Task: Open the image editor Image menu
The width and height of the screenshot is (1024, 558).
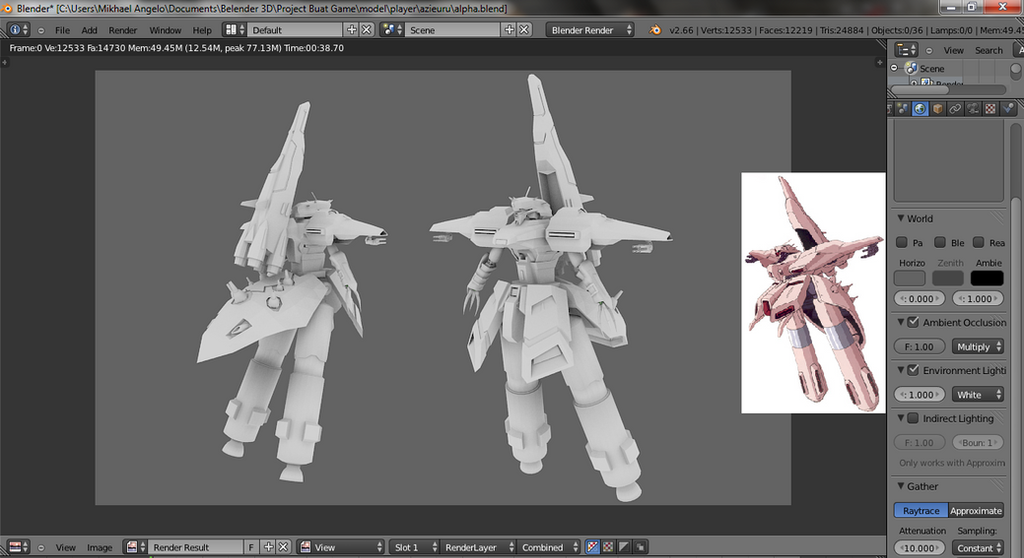Action: click(x=99, y=548)
